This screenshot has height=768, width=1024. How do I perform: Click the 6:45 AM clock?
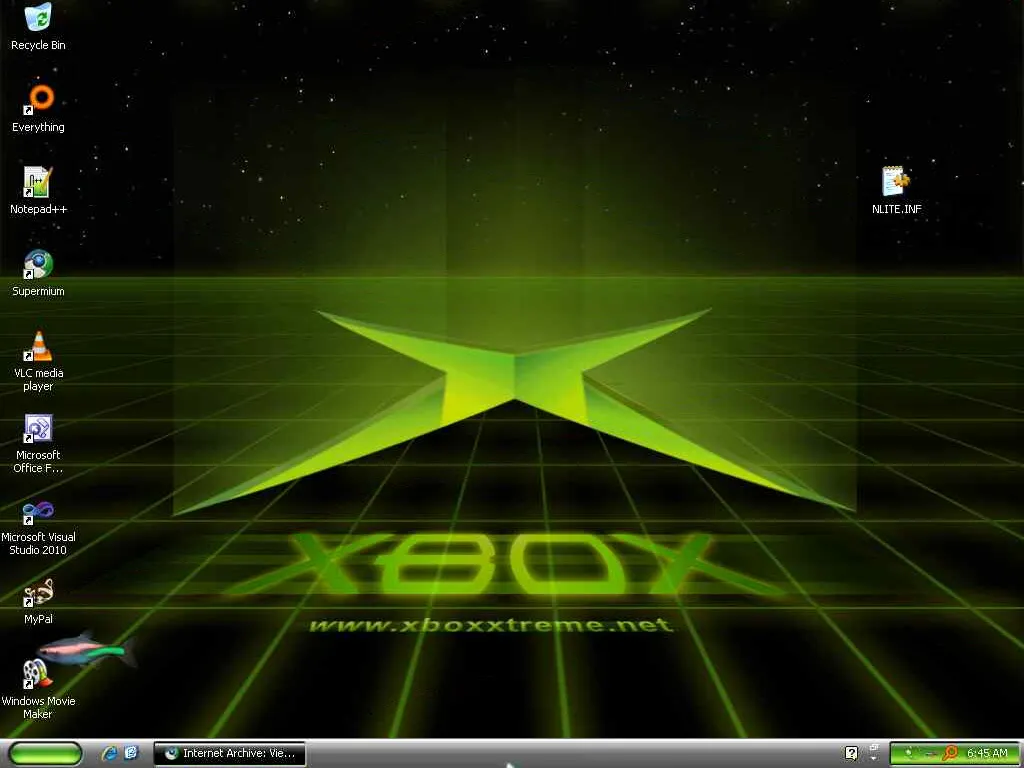[x=987, y=753]
